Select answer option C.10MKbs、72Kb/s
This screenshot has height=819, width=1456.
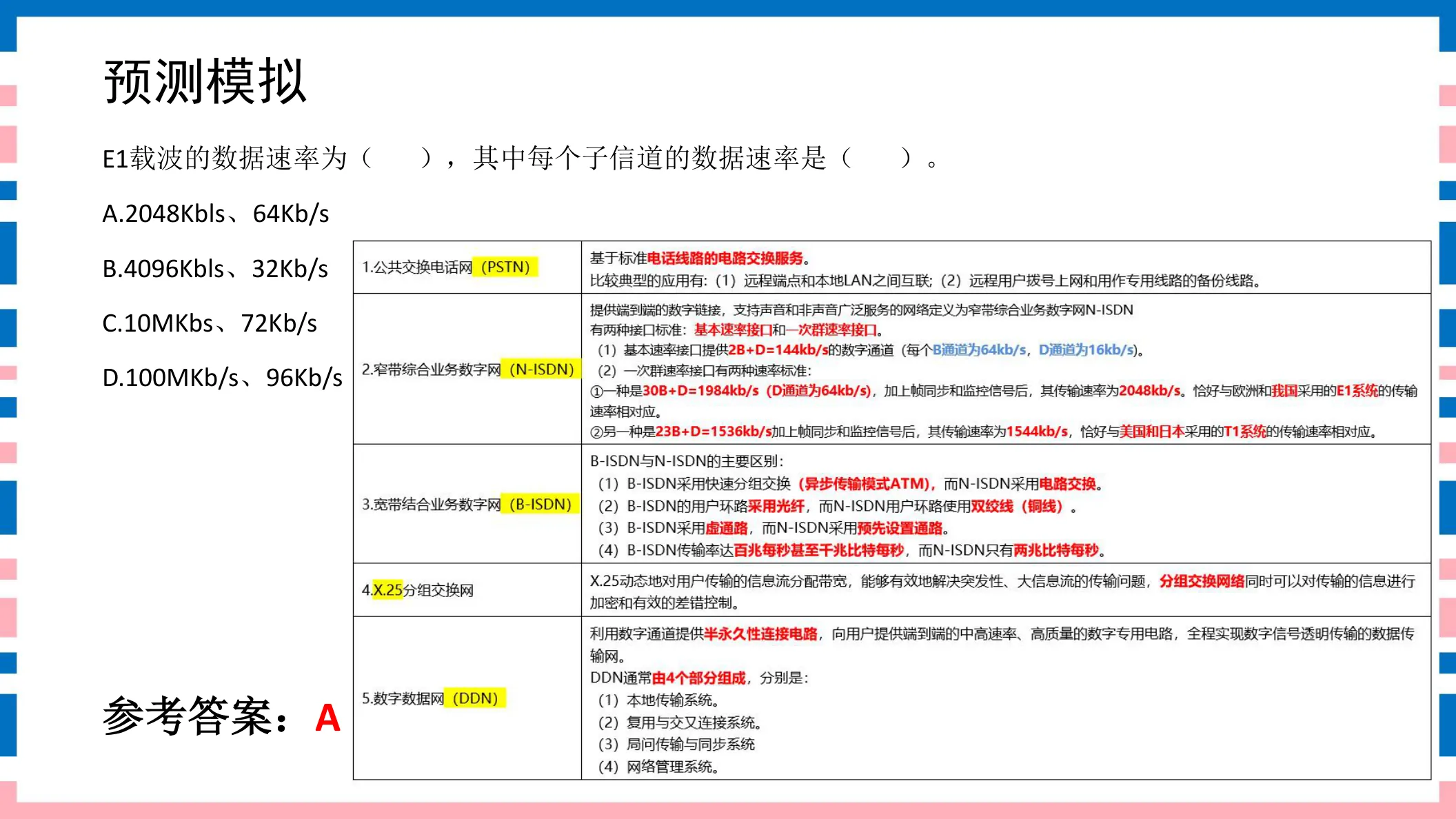click(x=210, y=323)
